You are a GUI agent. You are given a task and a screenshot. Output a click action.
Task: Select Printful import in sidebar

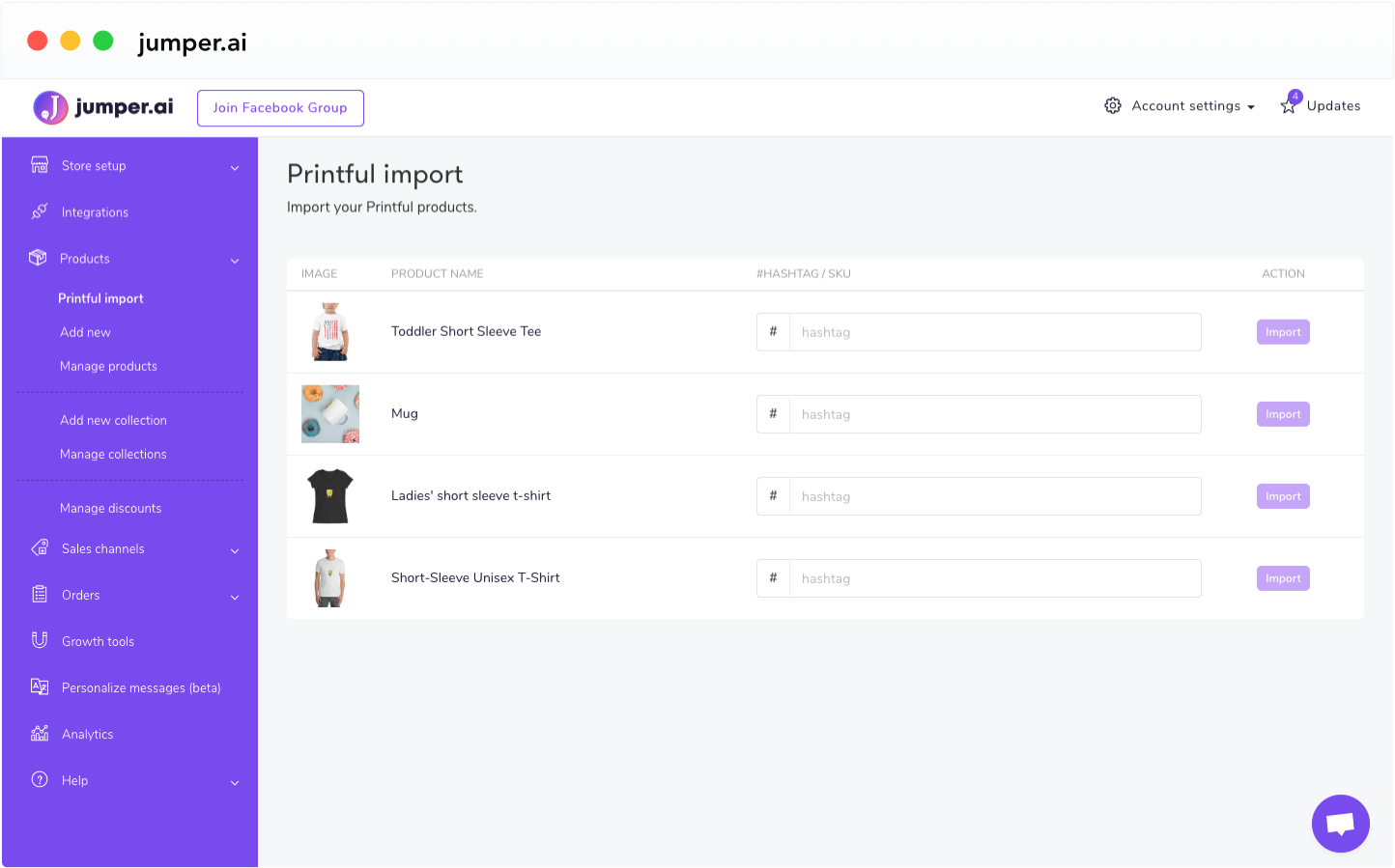pos(100,298)
